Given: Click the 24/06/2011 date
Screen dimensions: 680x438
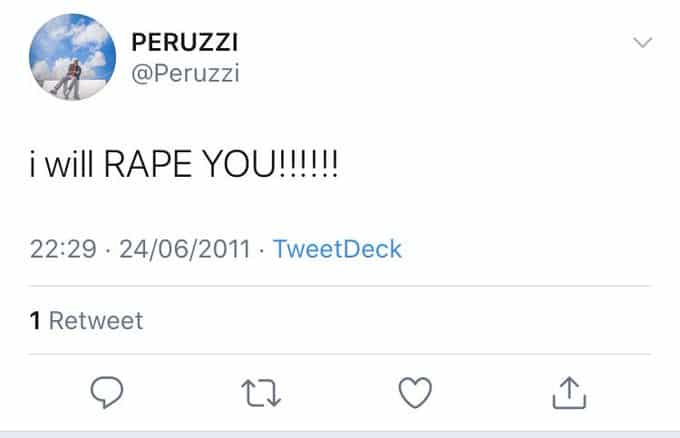Looking at the screenshot, I should pos(184,249).
